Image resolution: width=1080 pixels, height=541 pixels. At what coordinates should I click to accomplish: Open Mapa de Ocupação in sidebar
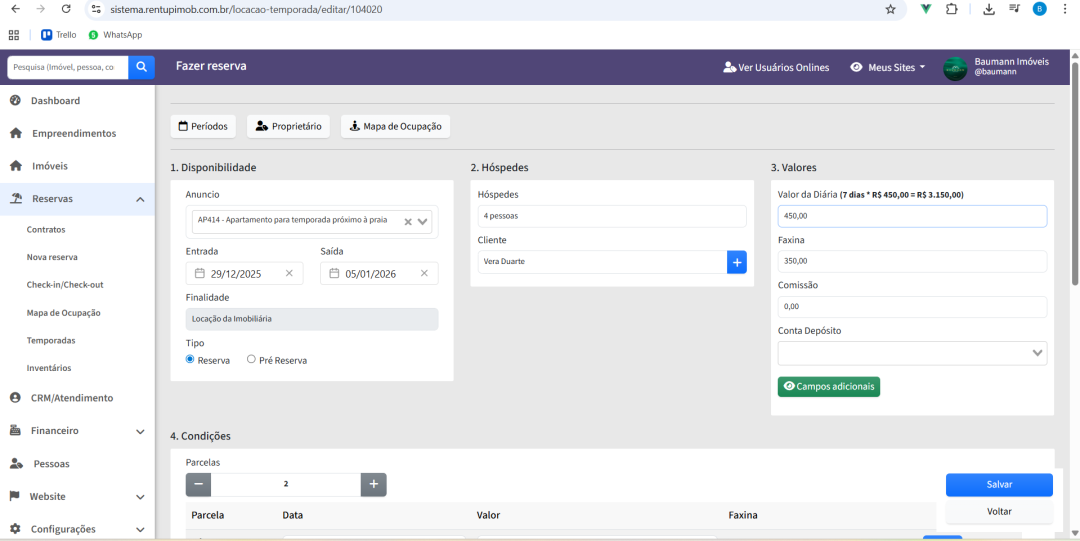pyautogui.click(x=63, y=313)
